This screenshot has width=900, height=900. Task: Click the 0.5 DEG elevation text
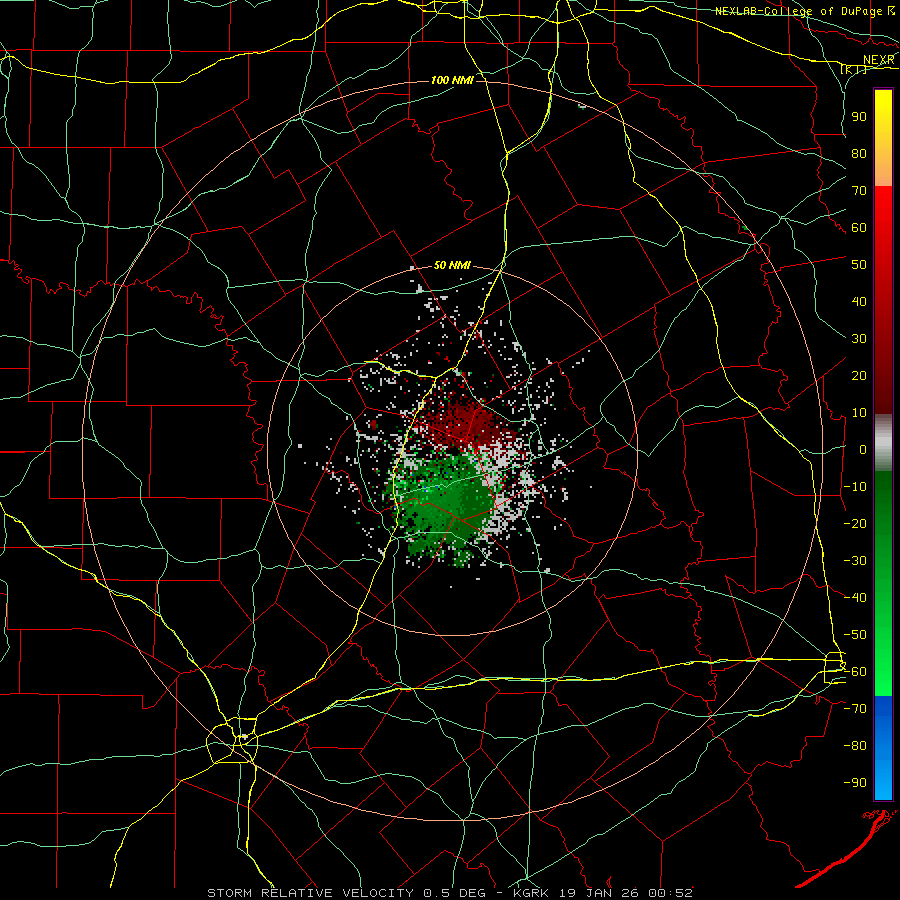453,893
